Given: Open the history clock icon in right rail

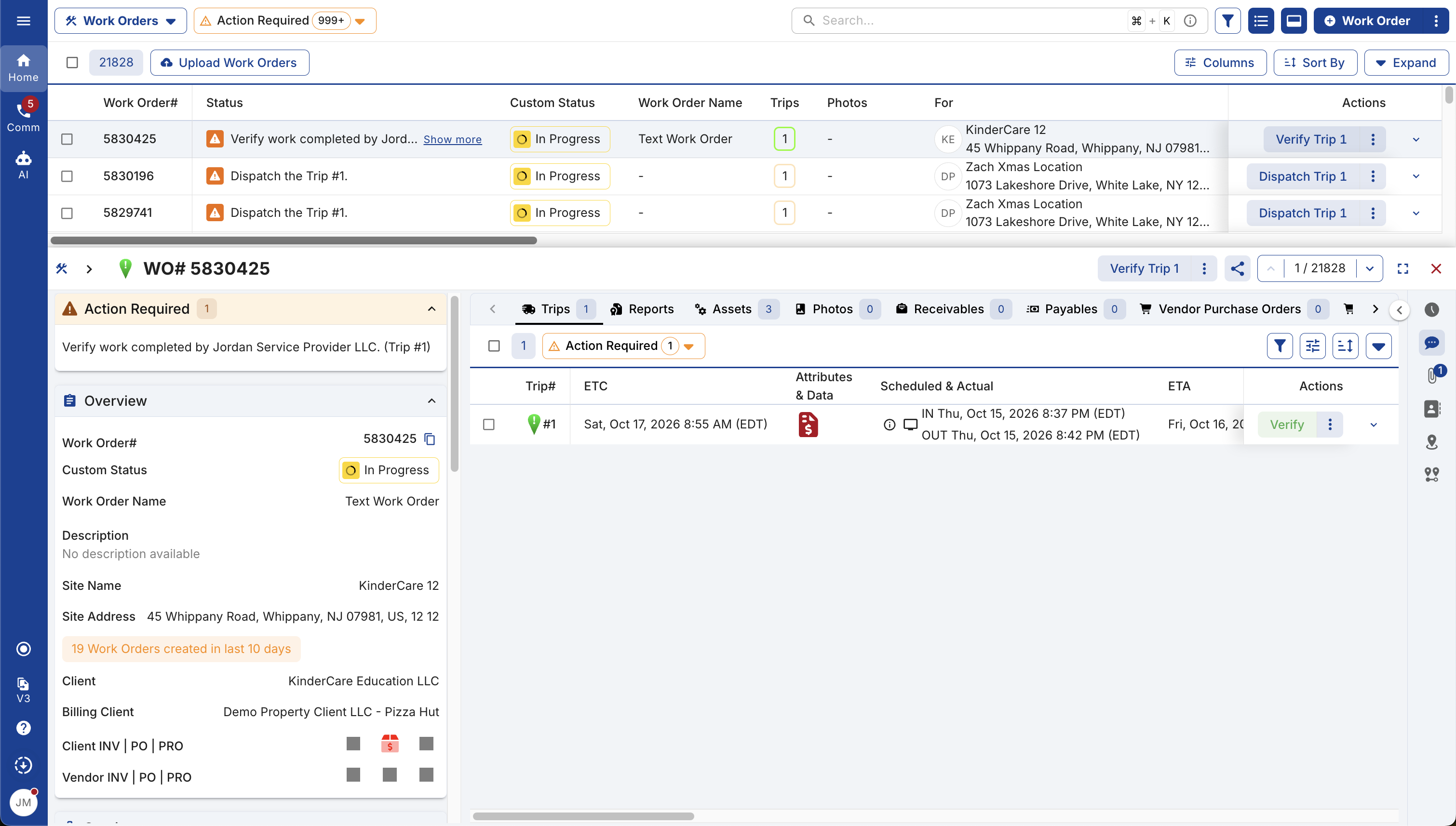Looking at the screenshot, I should [x=1431, y=310].
